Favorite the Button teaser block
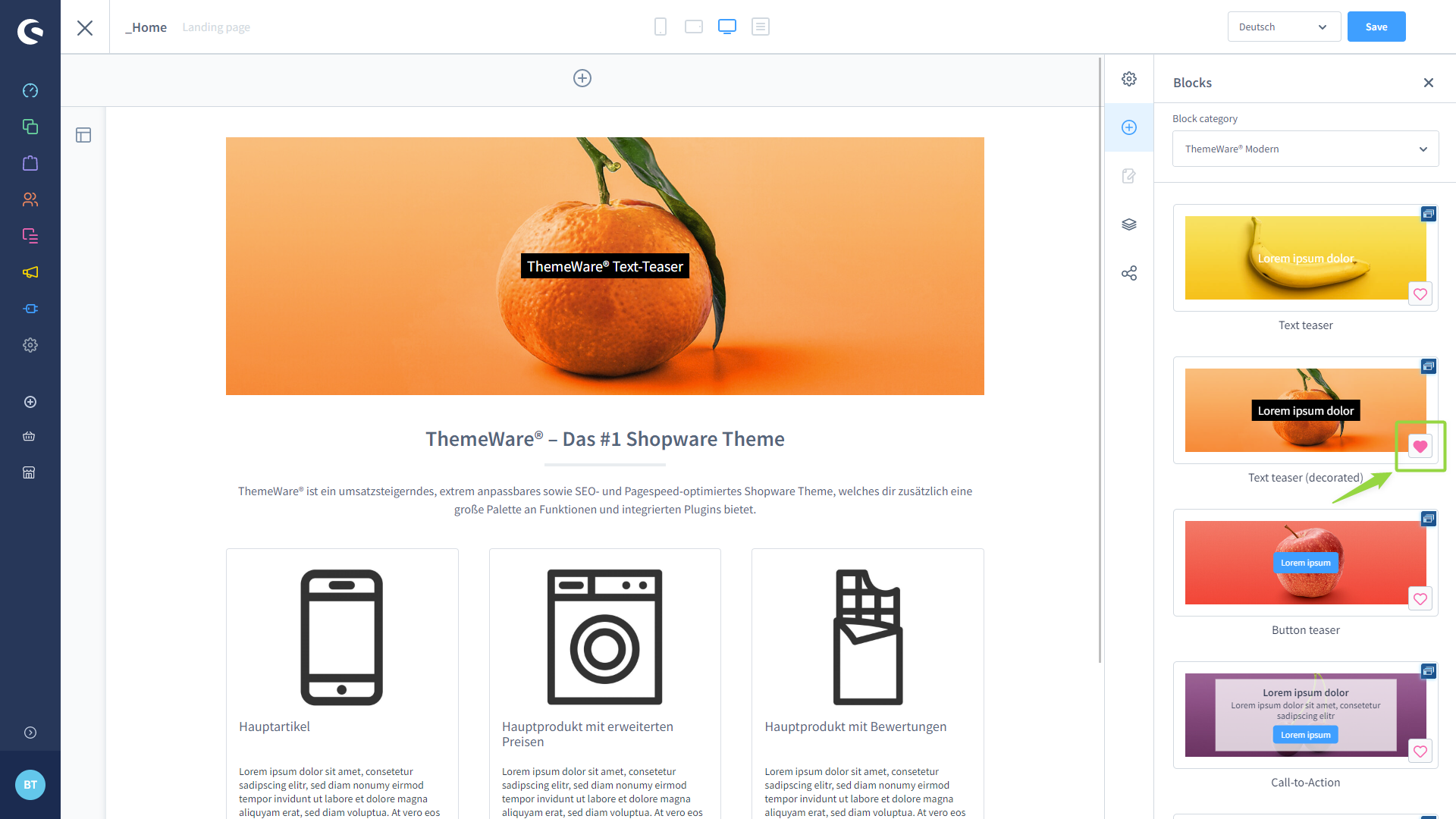The height and width of the screenshot is (819, 1456). [1420, 599]
